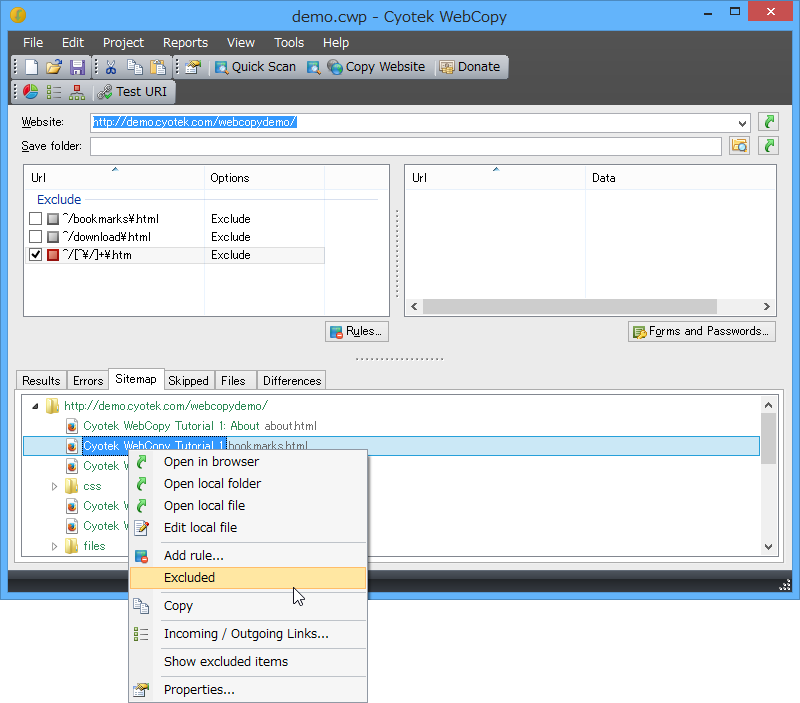This screenshot has width=800, height=703.
Task: Select Excluded in the context menu
Action: click(248, 578)
